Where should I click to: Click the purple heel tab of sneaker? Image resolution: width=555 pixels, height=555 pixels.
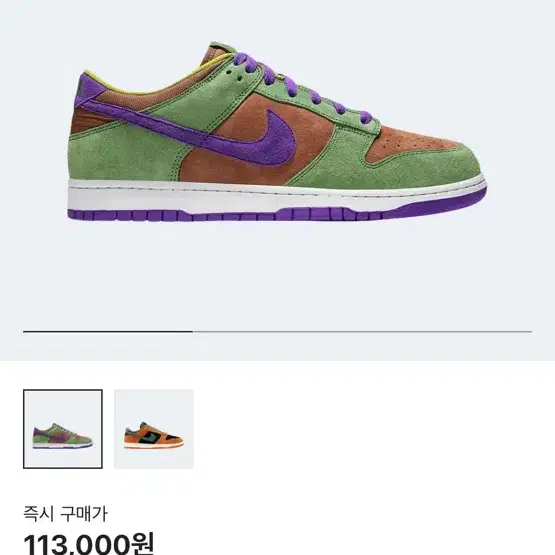point(86,88)
